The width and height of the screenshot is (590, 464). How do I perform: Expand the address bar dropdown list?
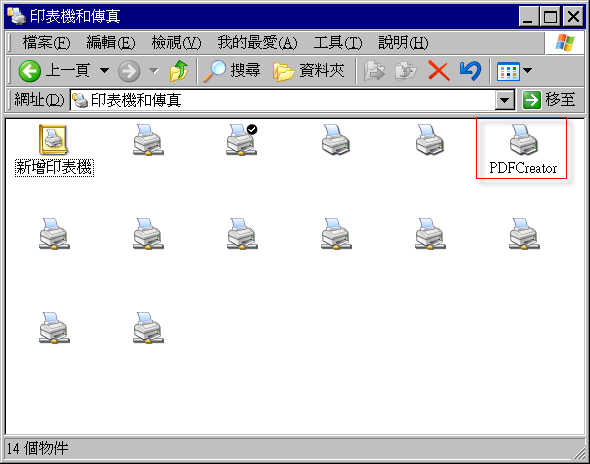(505, 100)
